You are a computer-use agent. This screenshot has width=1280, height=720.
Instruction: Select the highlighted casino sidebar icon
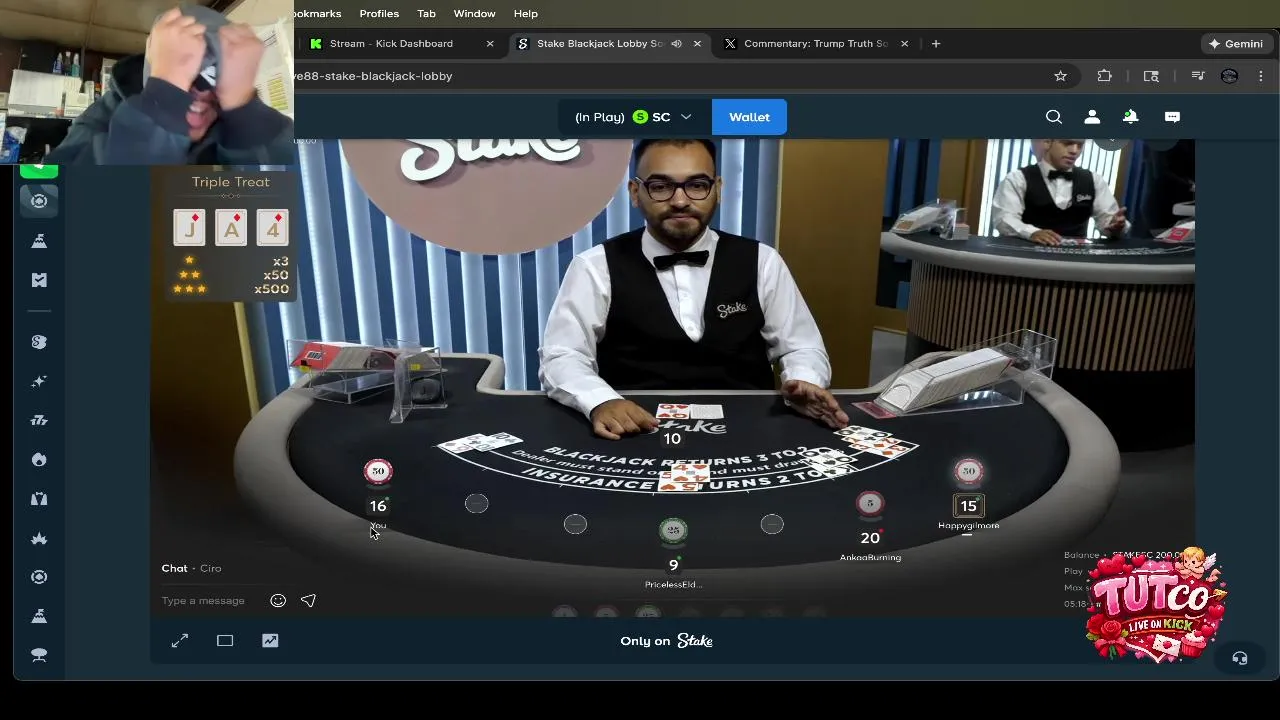pyautogui.click(x=39, y=201)
